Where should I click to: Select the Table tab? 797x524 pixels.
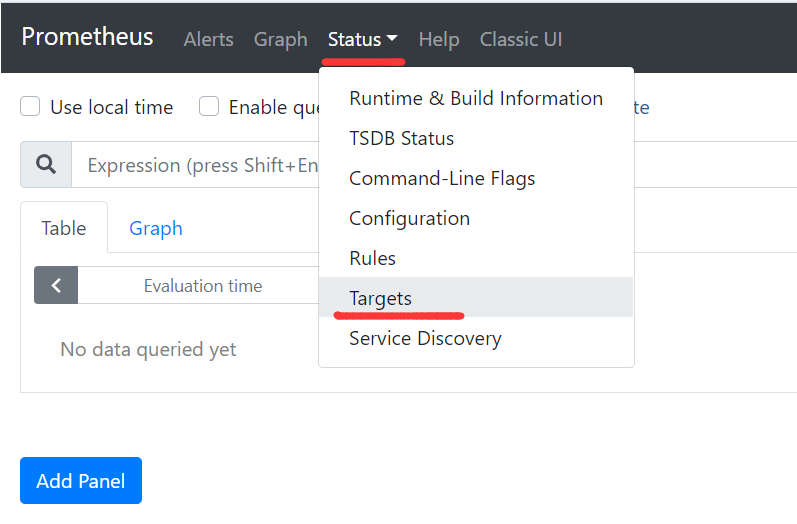click(64, 228)
